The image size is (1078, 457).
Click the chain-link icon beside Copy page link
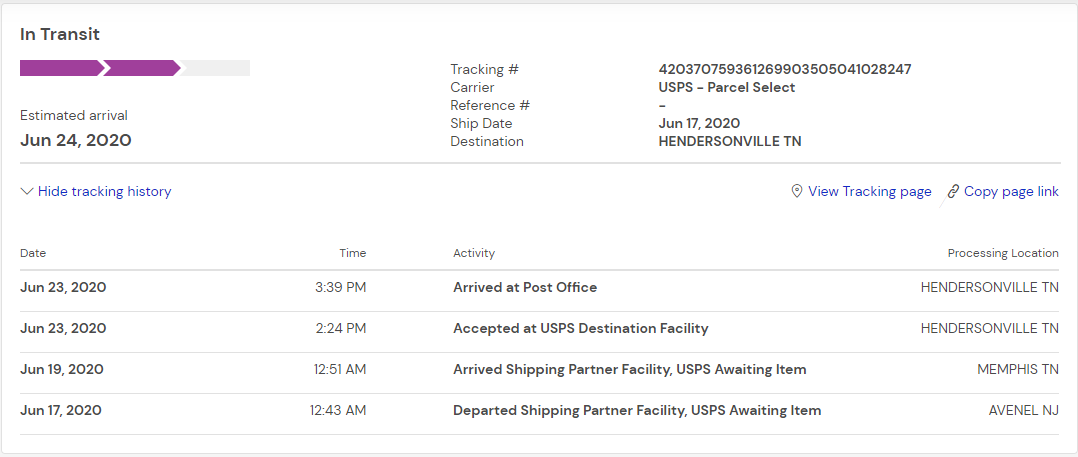(x=953, y=191)
